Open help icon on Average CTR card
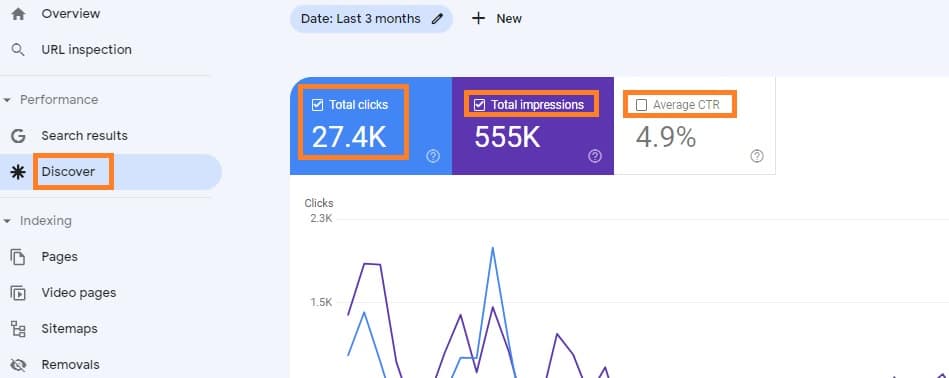 point(757,156)
